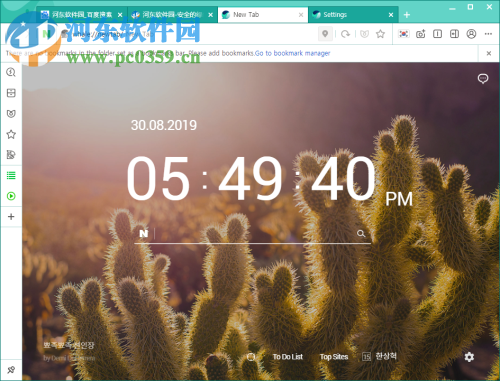Click the calendar 15 icon at bottom
The image size is (500, 381).
coord(366,357)
